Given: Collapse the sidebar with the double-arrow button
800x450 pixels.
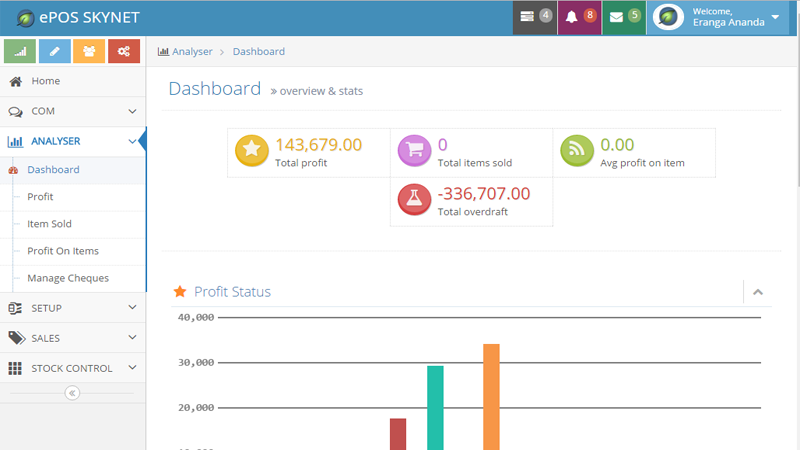Looking at the screenshot, I should tap(72, 393).
